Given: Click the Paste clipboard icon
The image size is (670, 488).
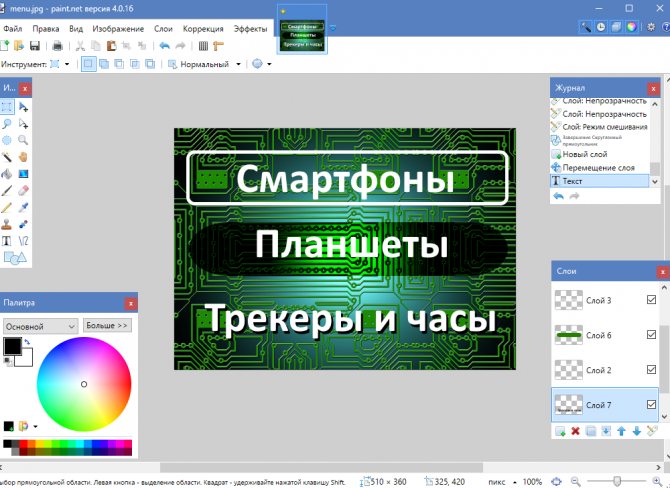Looking at the screenshot, I should [x=111, y=46].
